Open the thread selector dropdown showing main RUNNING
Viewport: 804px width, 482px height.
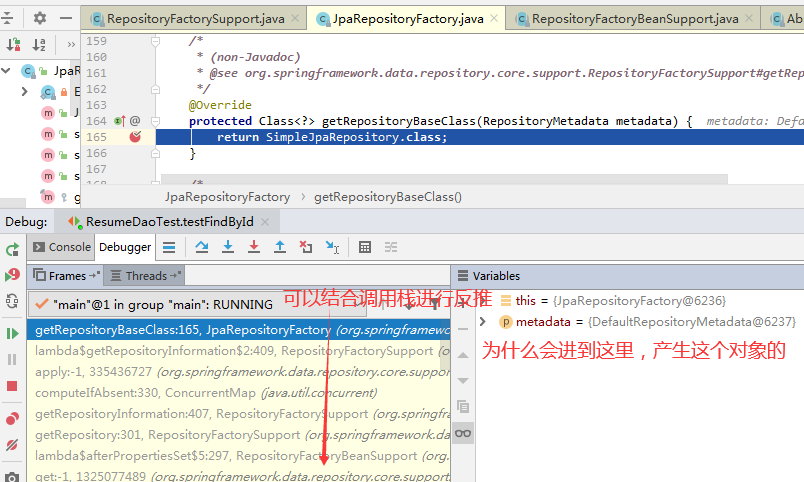[x=197, y=305]
